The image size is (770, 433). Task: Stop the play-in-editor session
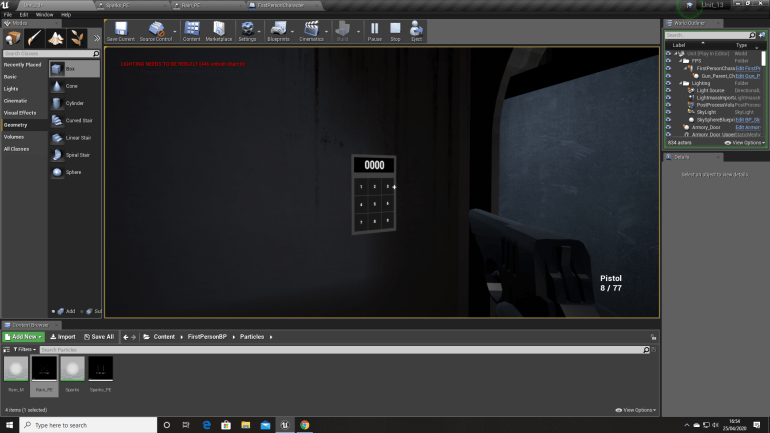point(395,31)
